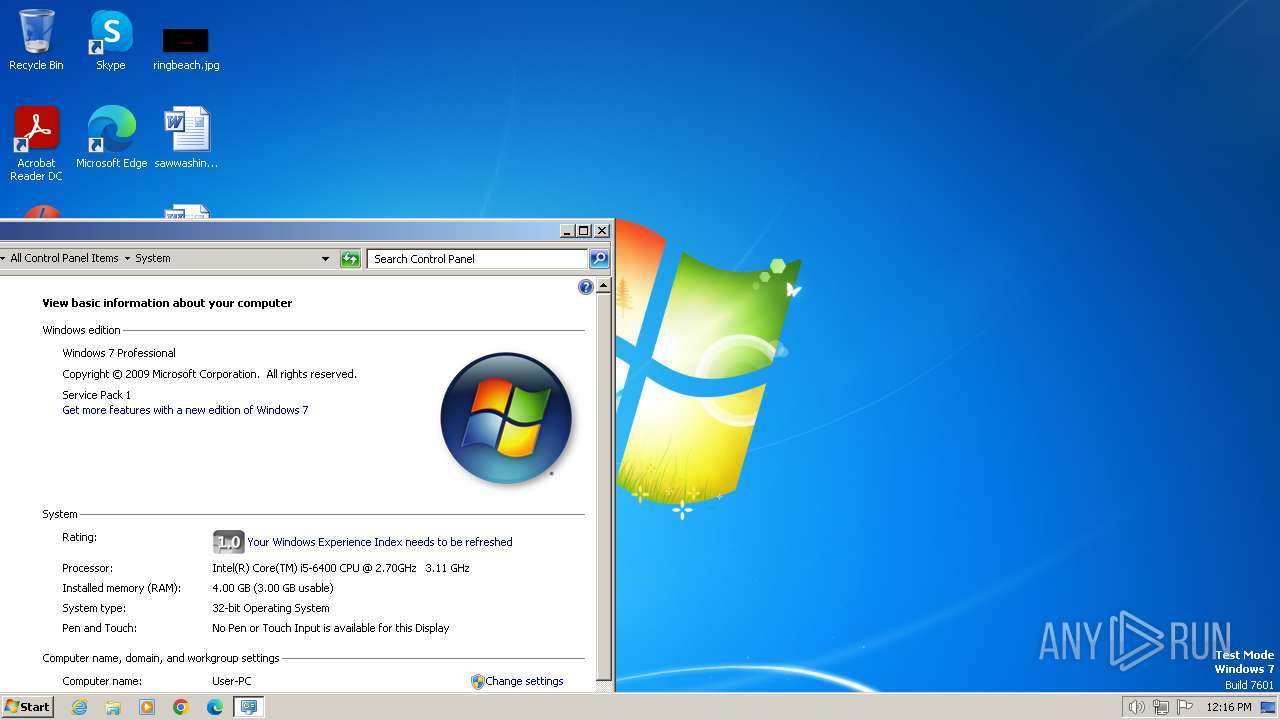1280x720 pixels.
Task: Click the Windows 7 Professional text
Action: 119,353
